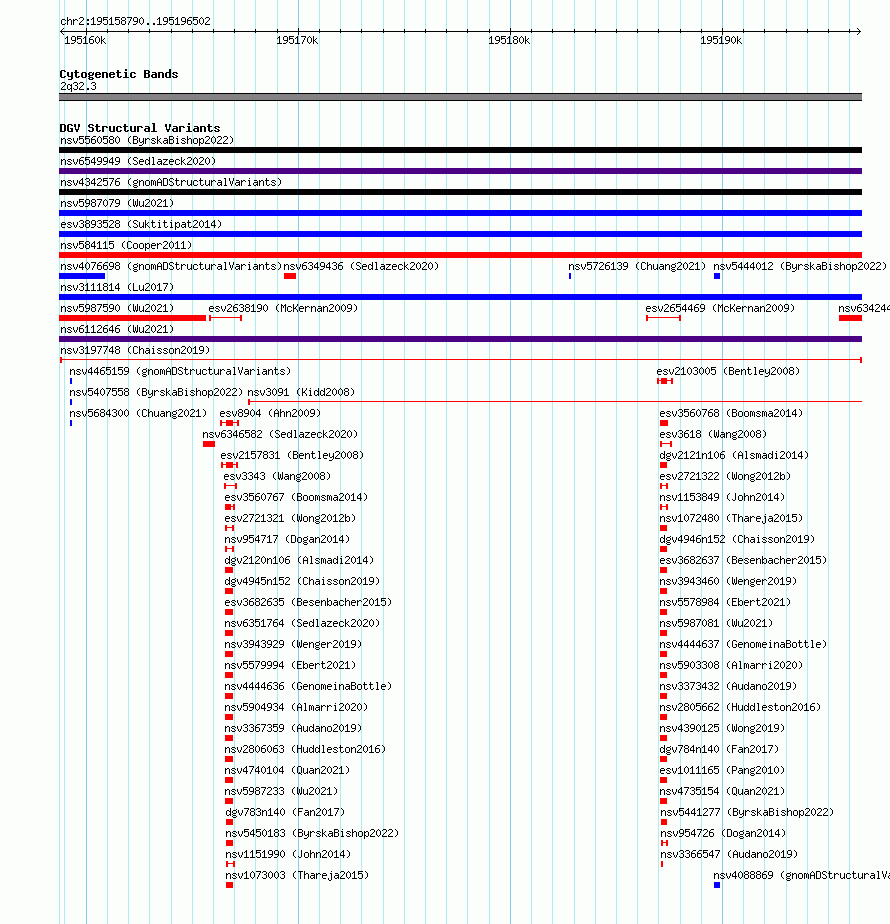Click the nsv5987079 (Wu2021) label
This screenshot has height=924, width=890.
pos(117,203)
